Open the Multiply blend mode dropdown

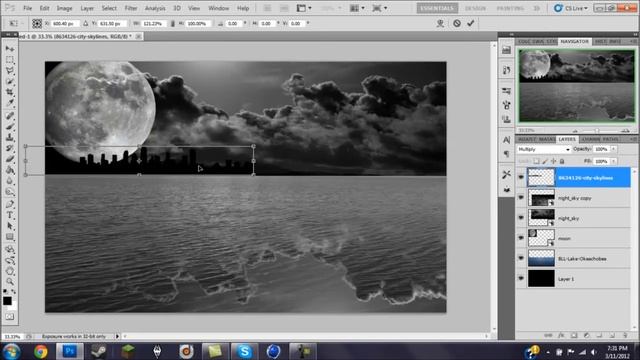click(x=544, y=149)
